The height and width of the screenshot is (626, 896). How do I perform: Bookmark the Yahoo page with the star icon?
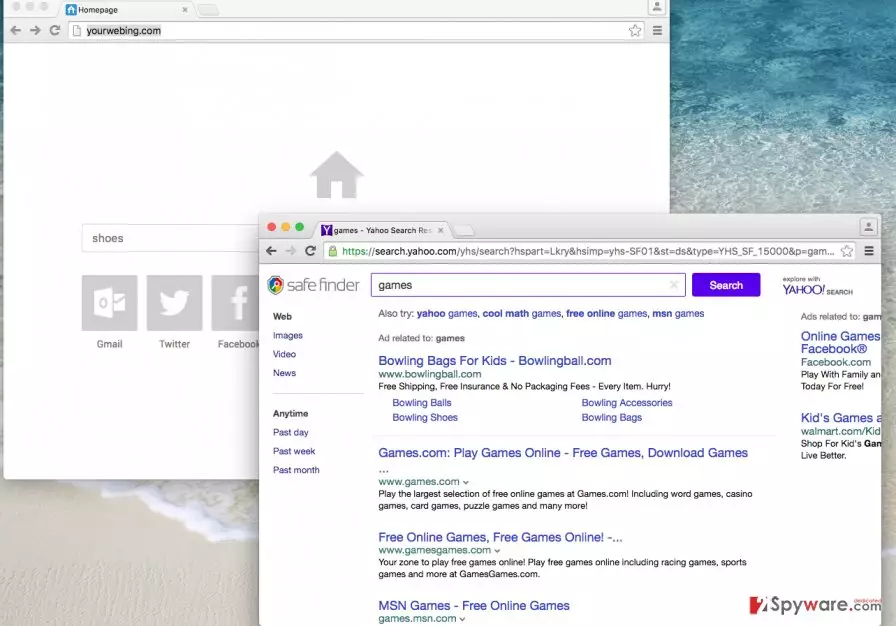[x=847, y=251]
